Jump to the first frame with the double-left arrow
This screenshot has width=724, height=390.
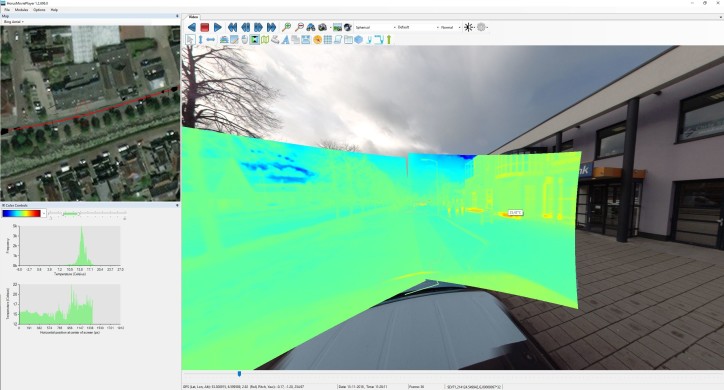click(x=232, y=27)
